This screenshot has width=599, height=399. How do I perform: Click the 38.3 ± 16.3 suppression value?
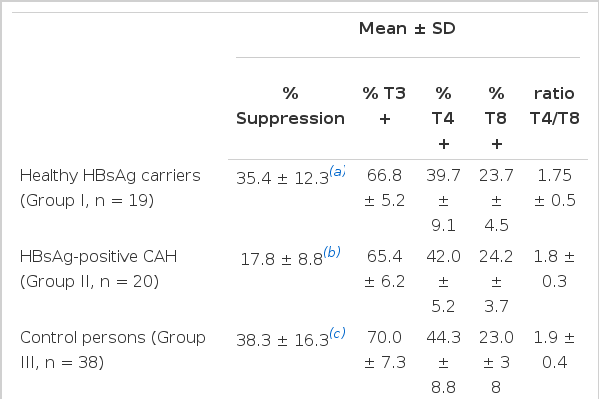[x=282, y=341]
